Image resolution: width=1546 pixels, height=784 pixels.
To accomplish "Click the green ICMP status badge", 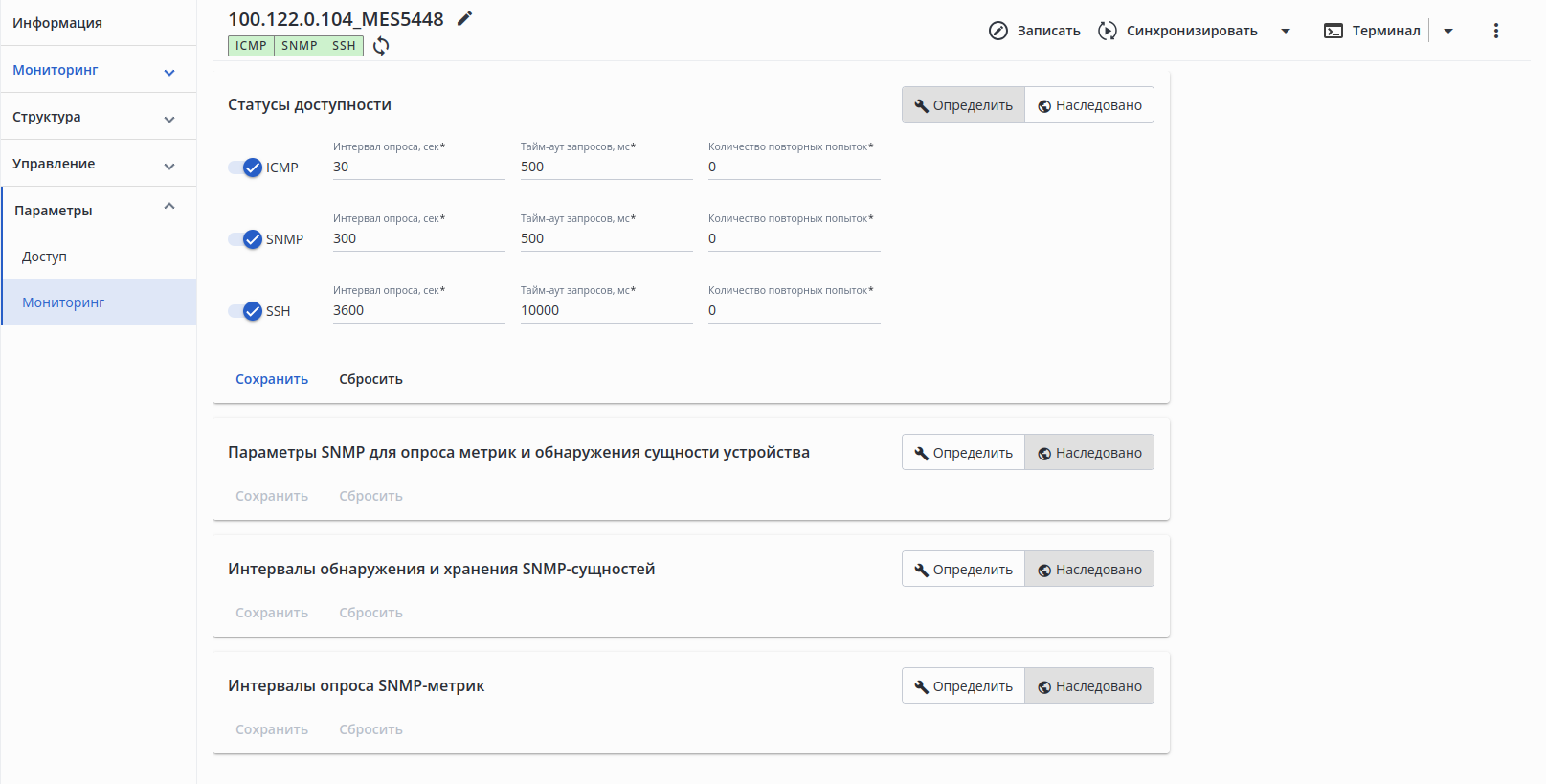I will 251,46.
